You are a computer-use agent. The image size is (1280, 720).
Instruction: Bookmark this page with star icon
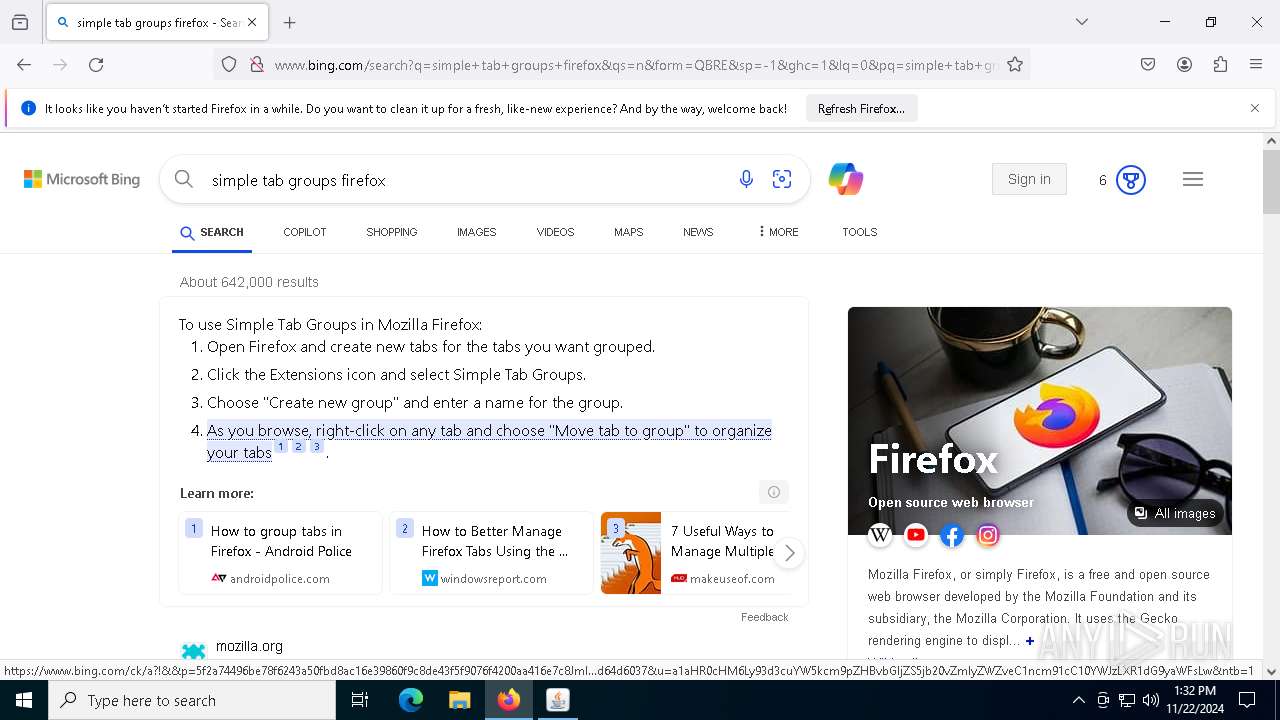click(1015, 64)
